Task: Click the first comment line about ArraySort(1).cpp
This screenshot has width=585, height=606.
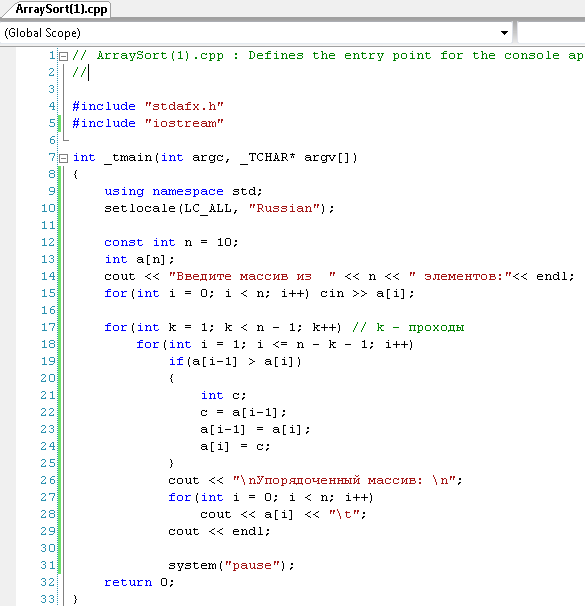Action: pyautogui.click(x=328, y=55)
